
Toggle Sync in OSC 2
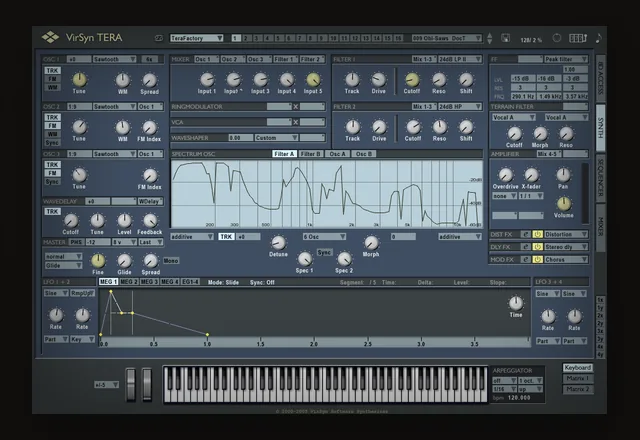click(52, 143)
